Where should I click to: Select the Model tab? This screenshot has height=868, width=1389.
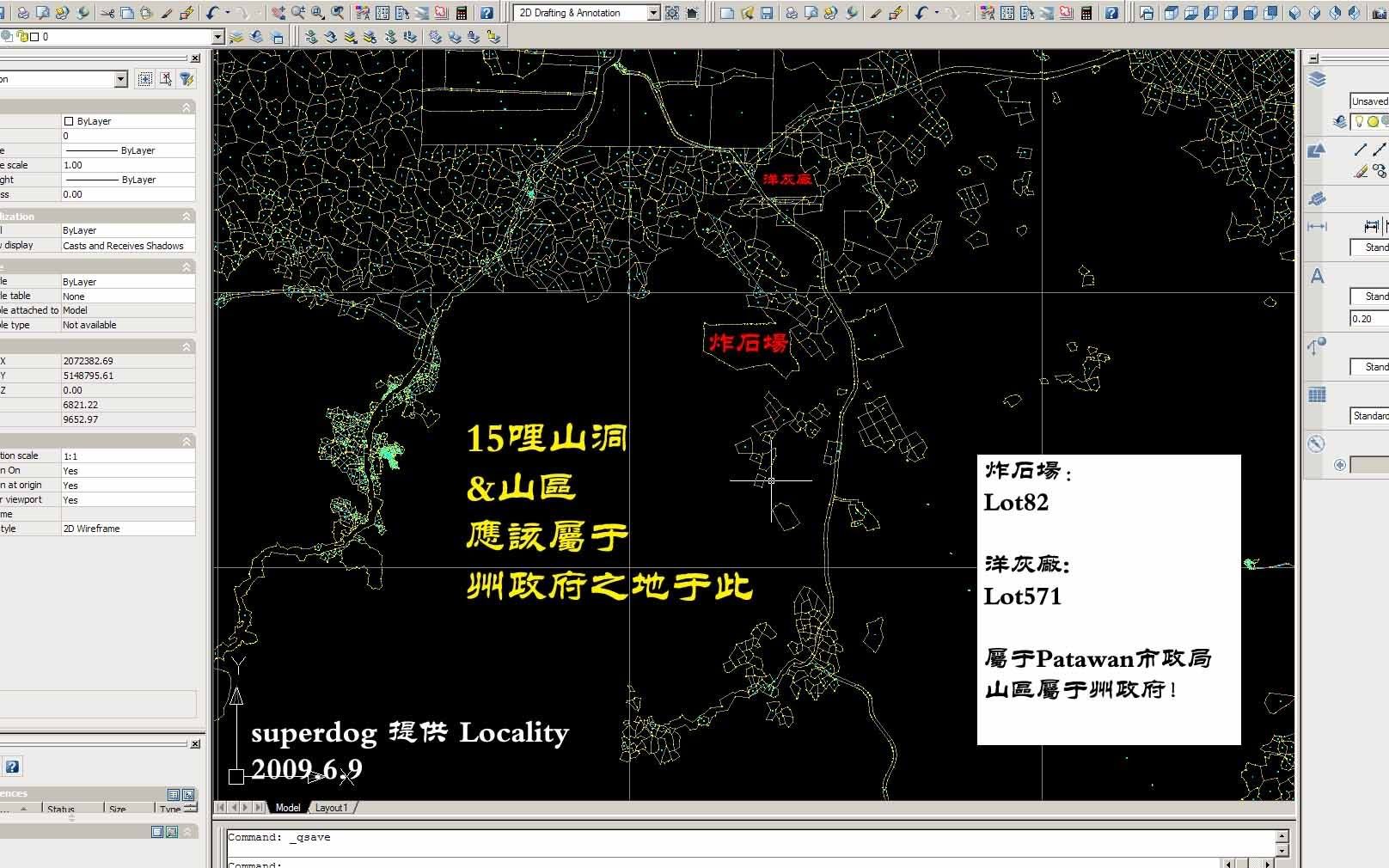pos(288,808)
